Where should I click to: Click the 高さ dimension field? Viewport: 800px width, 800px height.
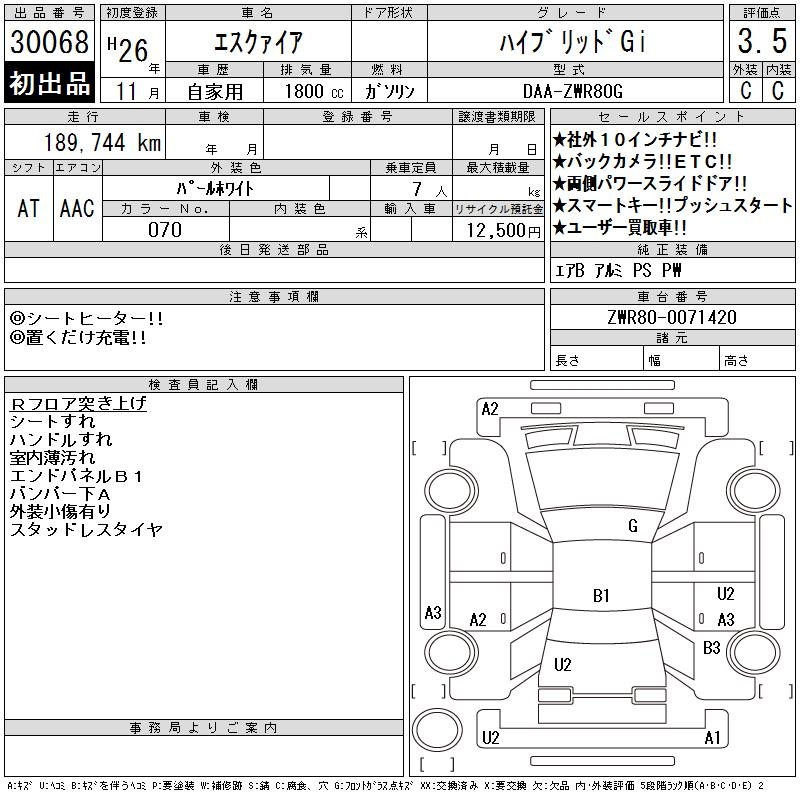pos(758,357)
